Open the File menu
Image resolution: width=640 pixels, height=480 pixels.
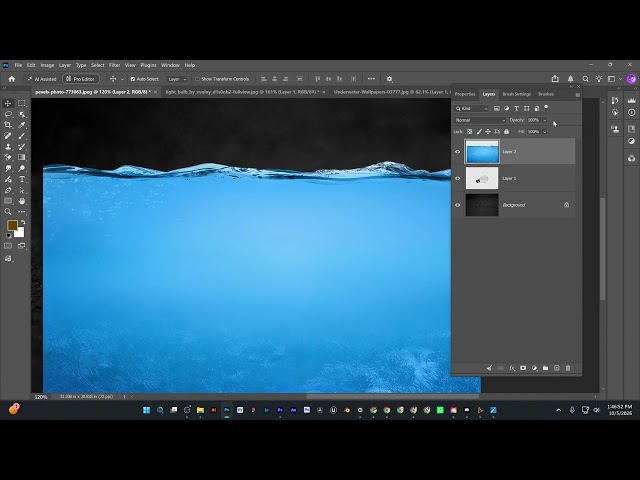pos(18,65)
